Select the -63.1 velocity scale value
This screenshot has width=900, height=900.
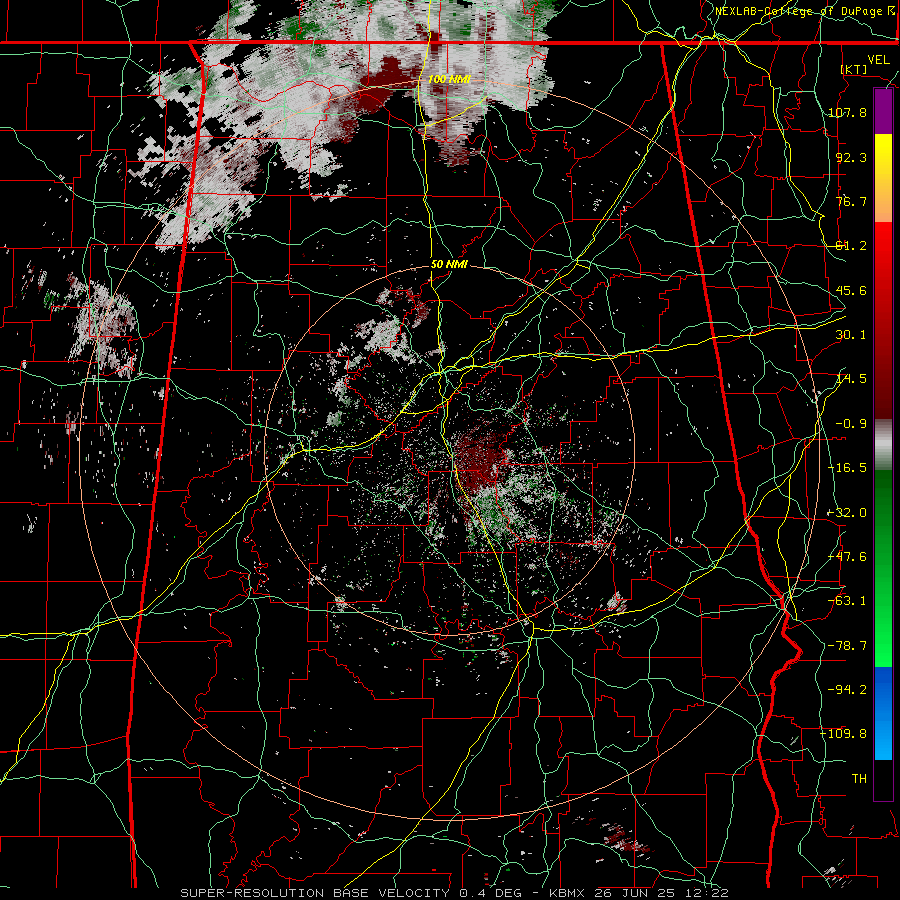pyautogui.click(x=847, y=601)
